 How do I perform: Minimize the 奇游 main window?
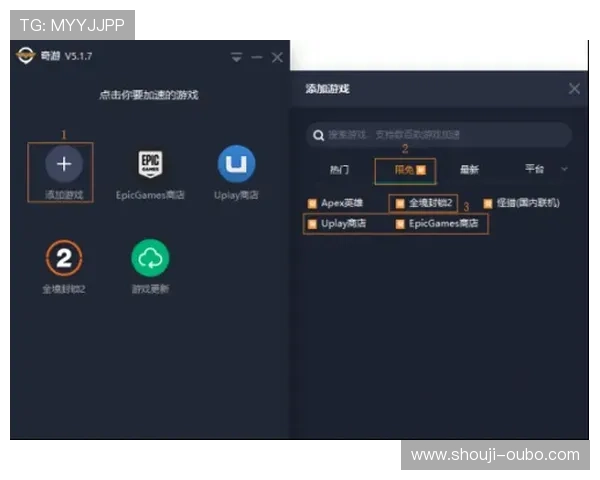pyautogui.click(x=257, y=57)
